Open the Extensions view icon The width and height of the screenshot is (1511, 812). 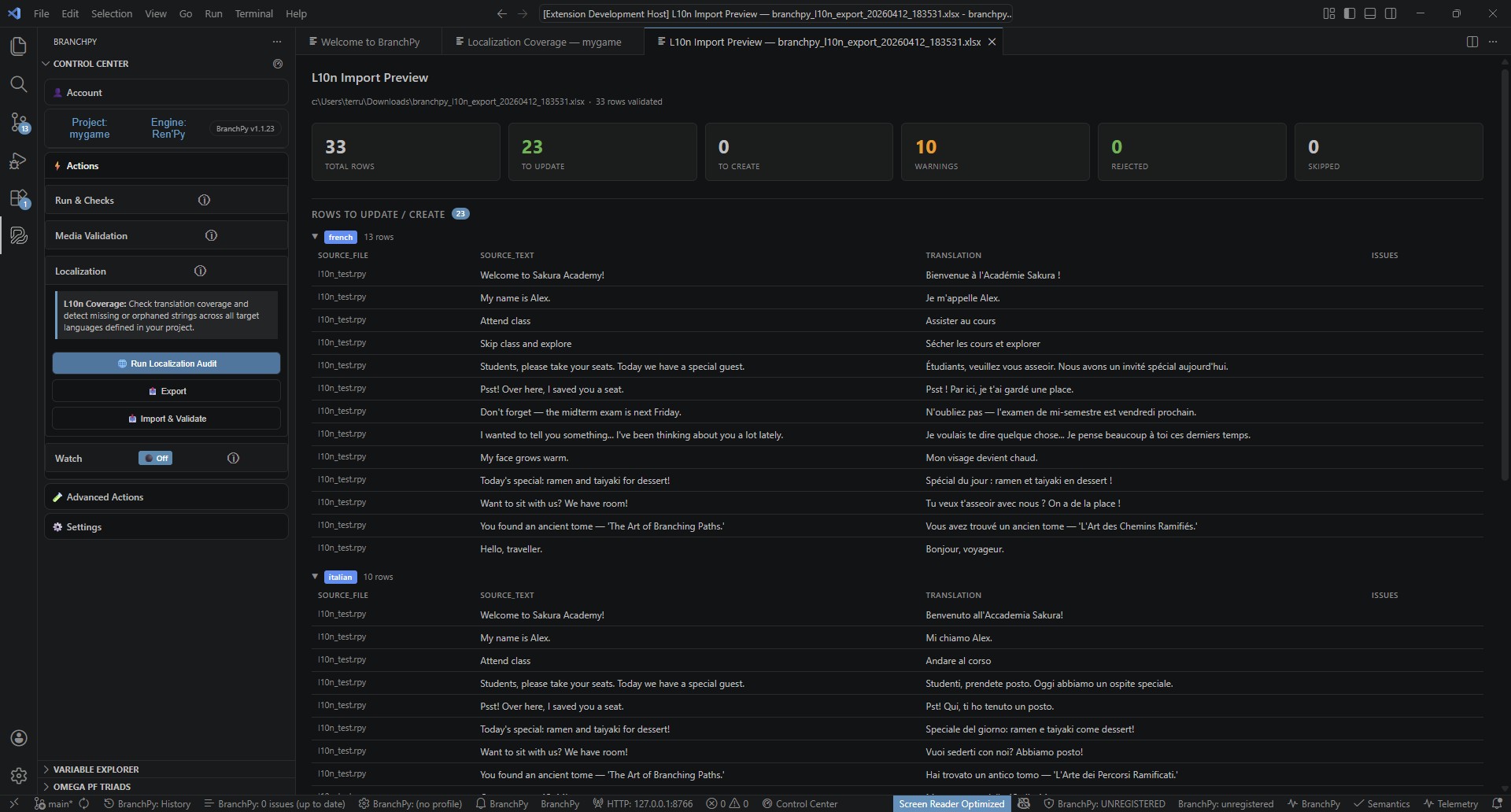pyautogui.click(x=18, y=198)
